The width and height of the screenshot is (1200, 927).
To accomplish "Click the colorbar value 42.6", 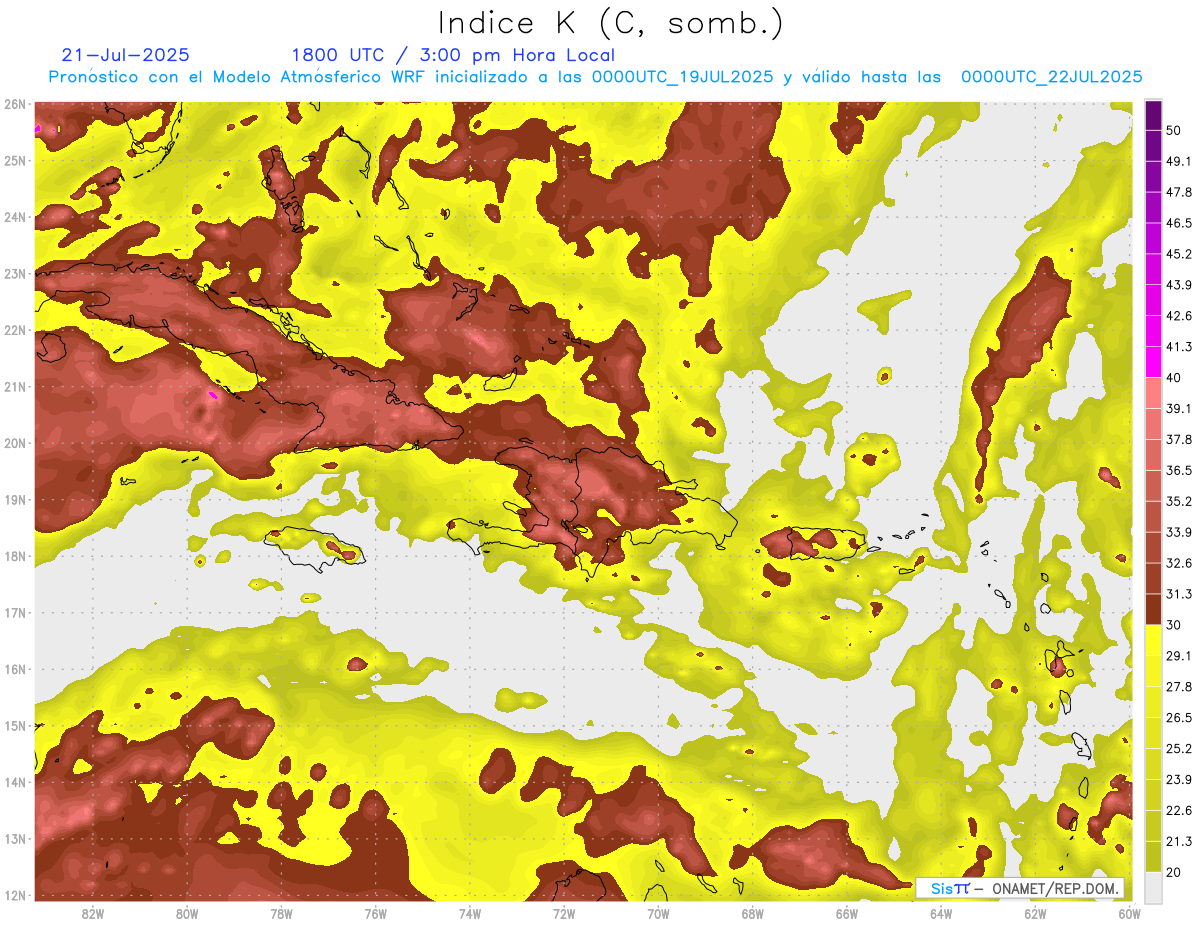I will (1180, 316).
